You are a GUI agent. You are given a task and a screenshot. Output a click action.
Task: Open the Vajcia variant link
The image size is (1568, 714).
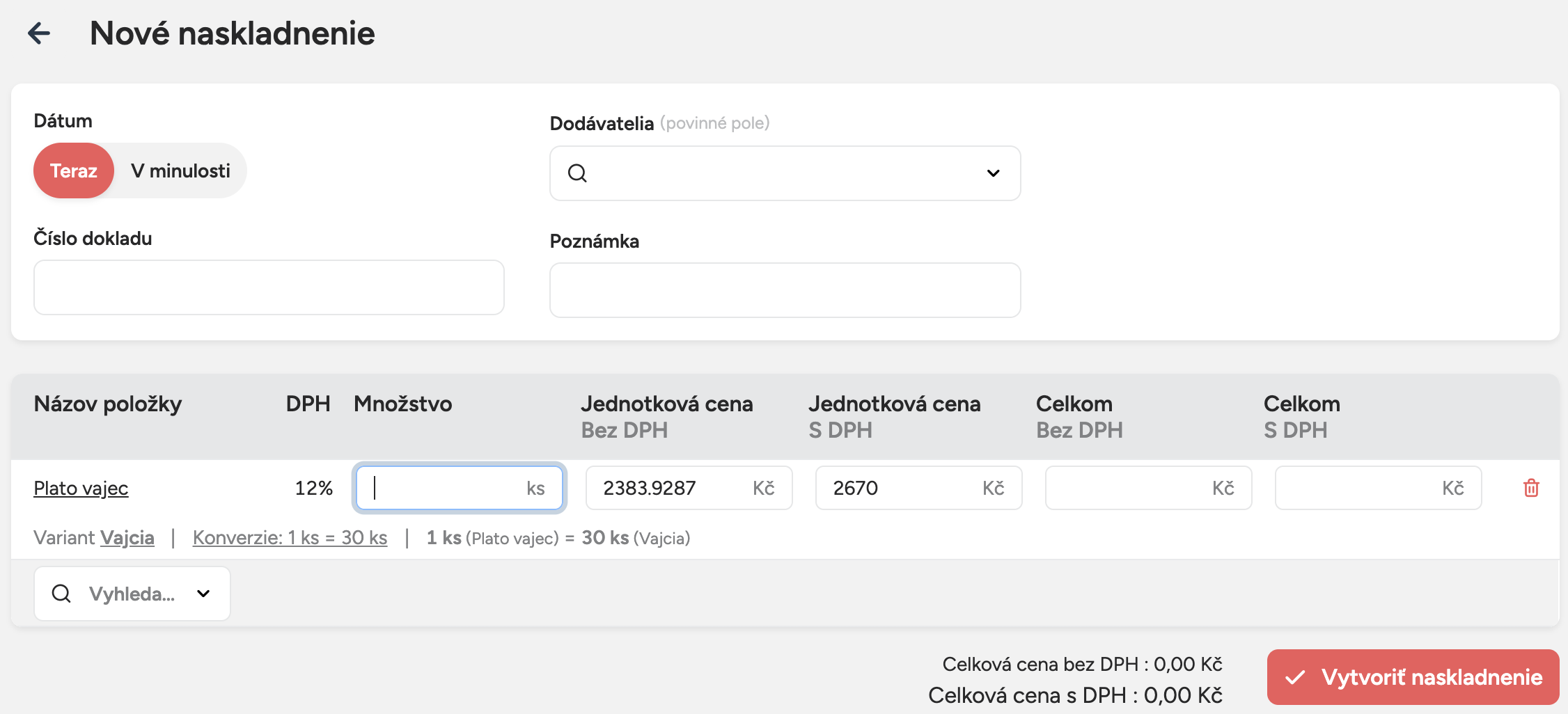[x=127, y=538]
